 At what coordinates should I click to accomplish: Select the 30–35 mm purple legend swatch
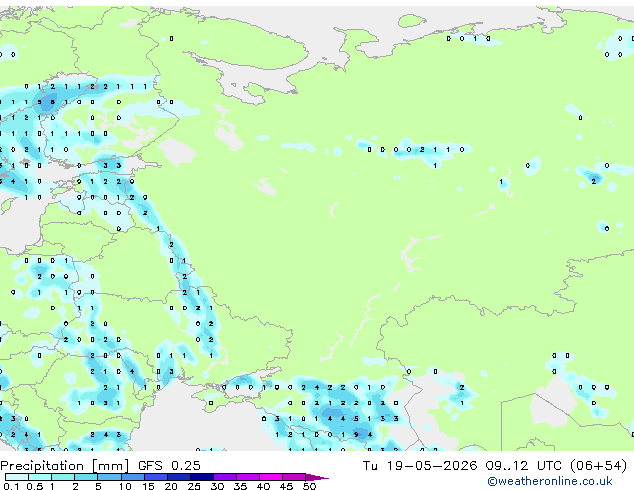tap(225, 477)
